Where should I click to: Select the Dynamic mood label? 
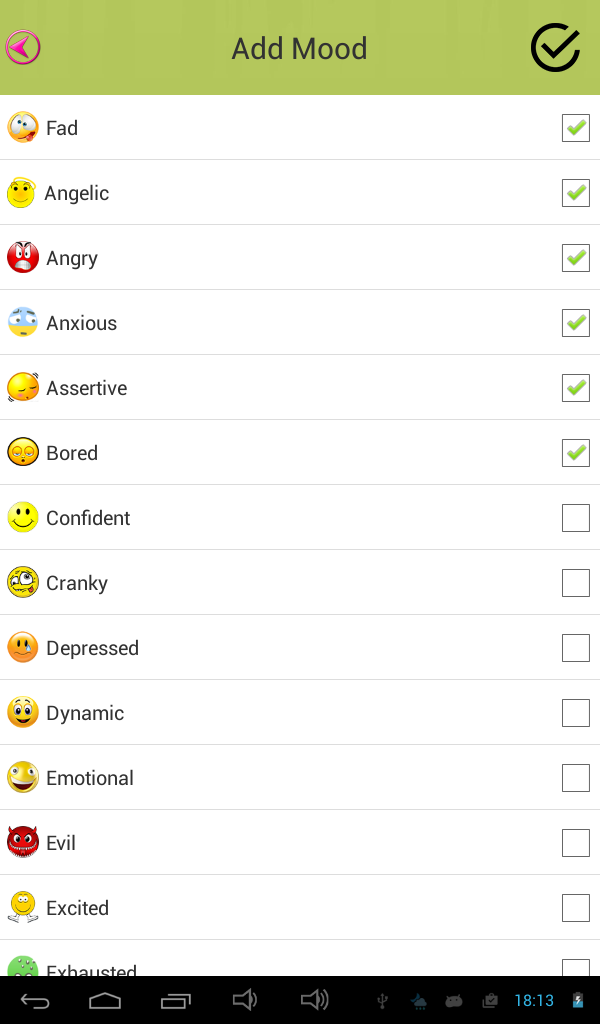[85, 713]
